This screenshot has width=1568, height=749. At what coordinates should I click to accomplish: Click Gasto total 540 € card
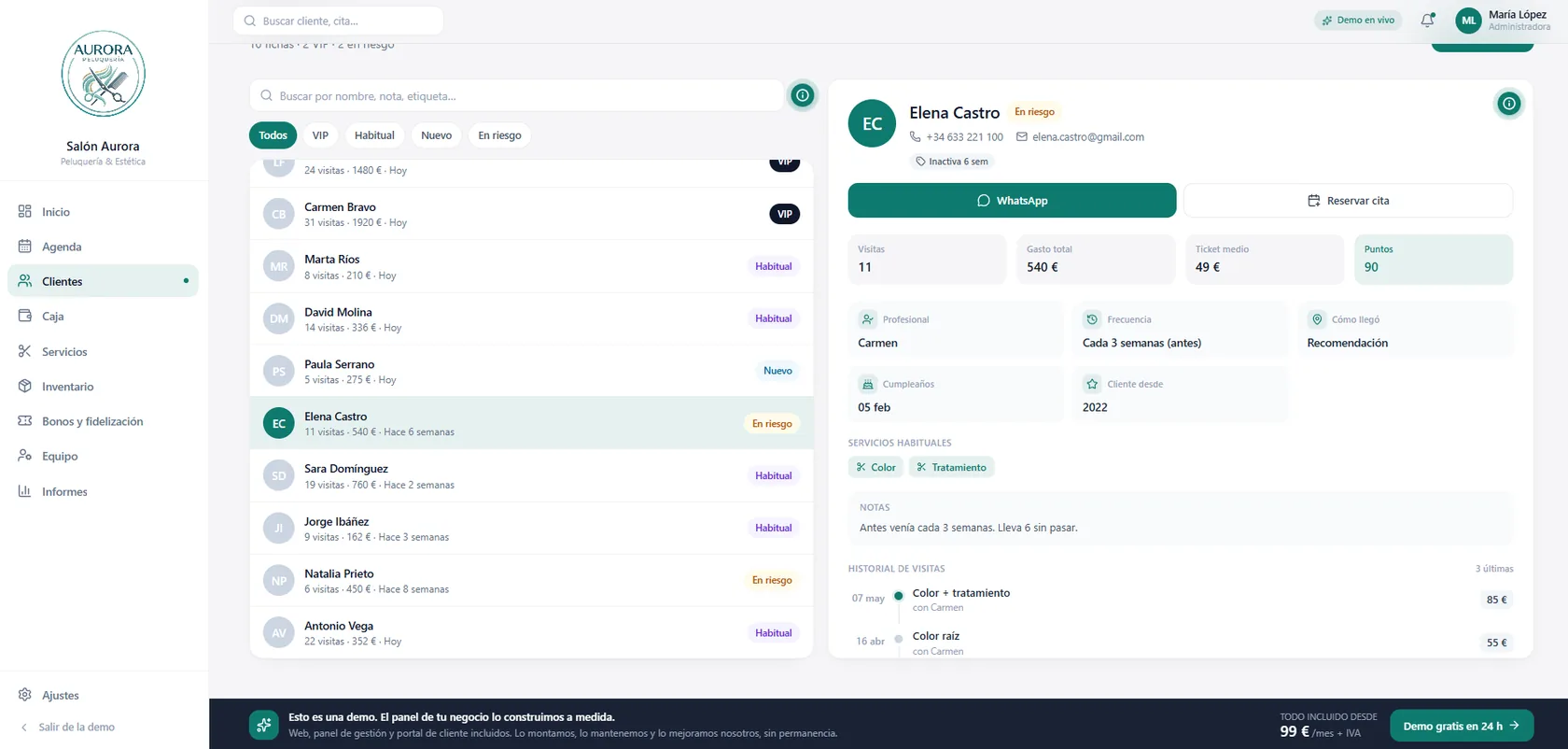[x=1096, y=259]
